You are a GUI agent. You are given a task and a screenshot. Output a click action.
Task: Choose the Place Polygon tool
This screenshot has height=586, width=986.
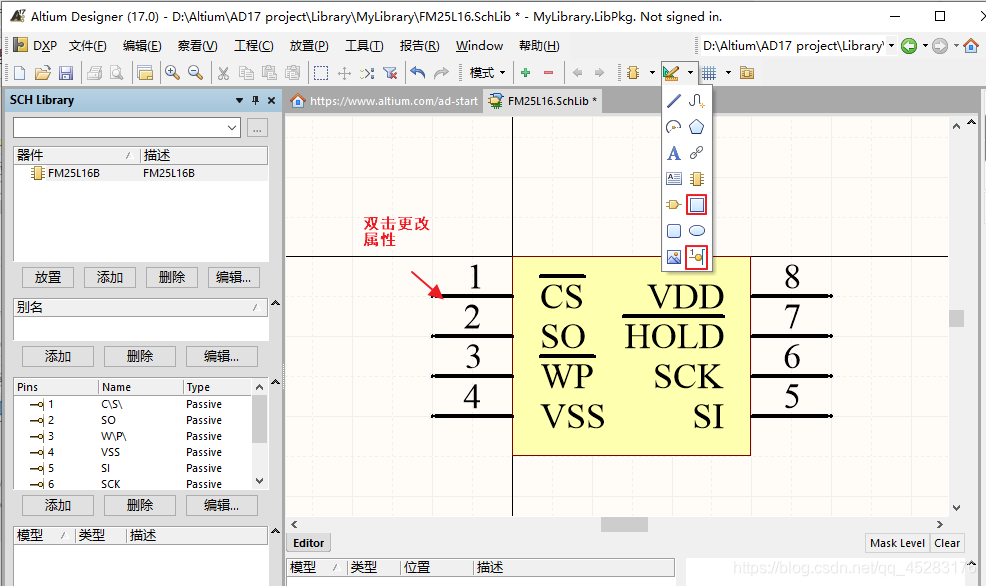point(697,127)
